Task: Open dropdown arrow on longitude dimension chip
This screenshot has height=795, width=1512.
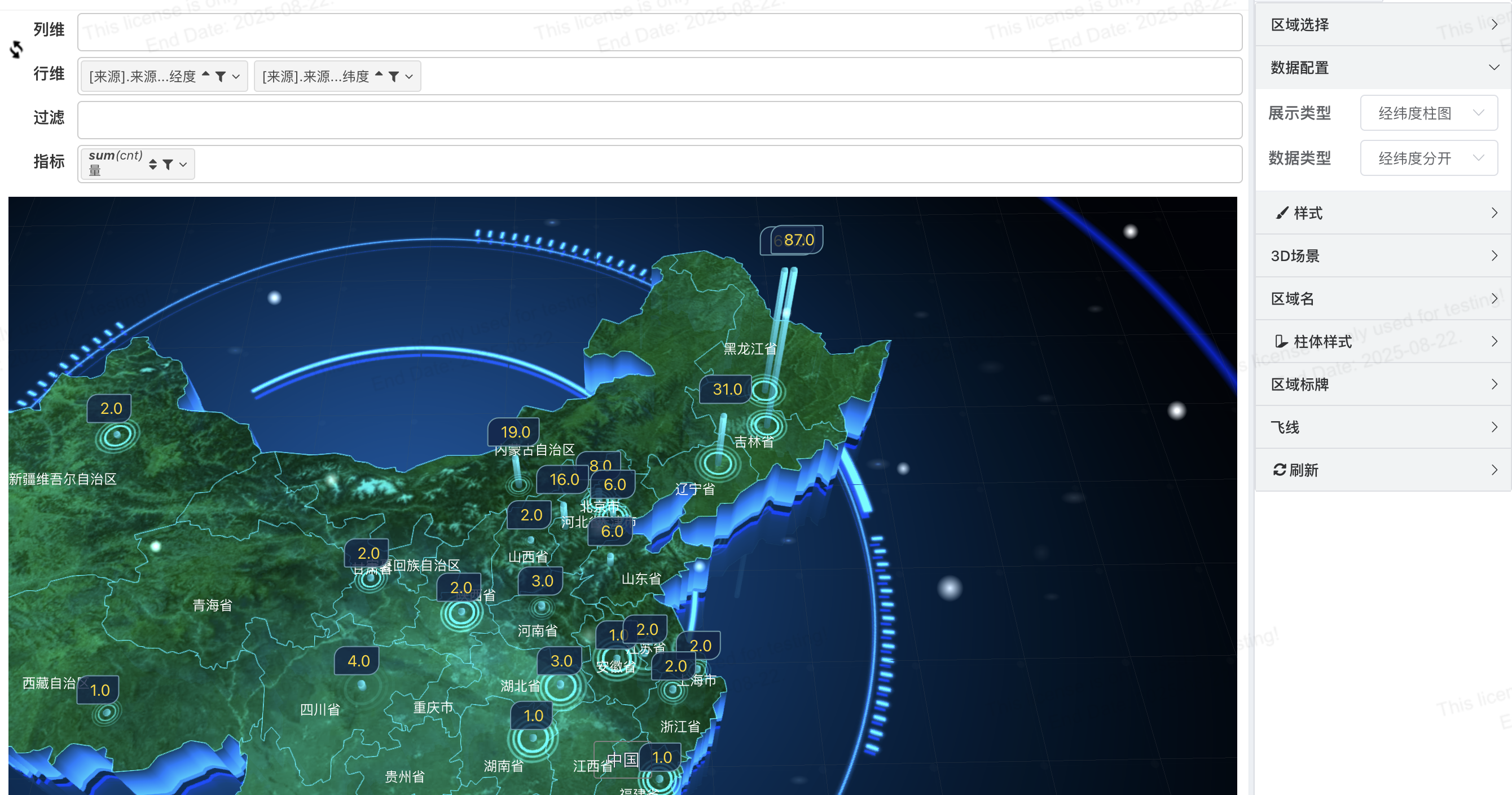Action: (236, 77)
